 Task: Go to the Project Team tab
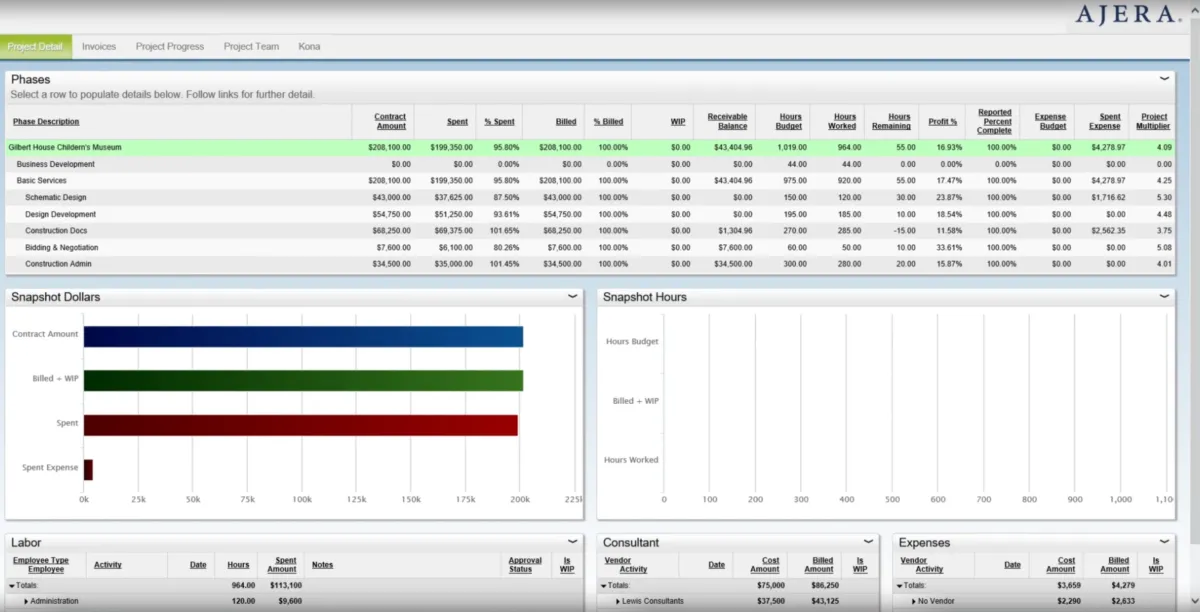point(251,47)
